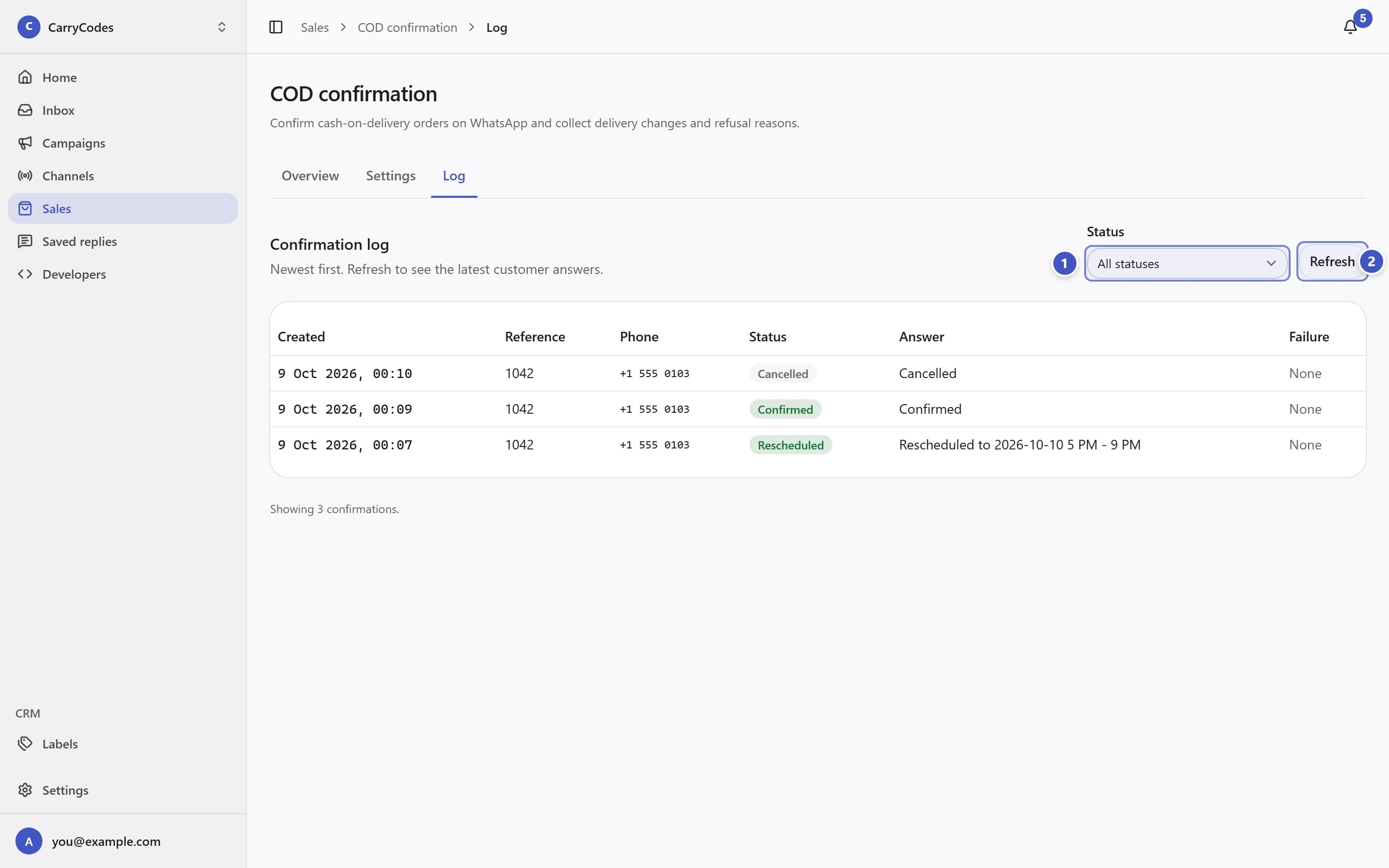Switch to the Settings tab

391,176
